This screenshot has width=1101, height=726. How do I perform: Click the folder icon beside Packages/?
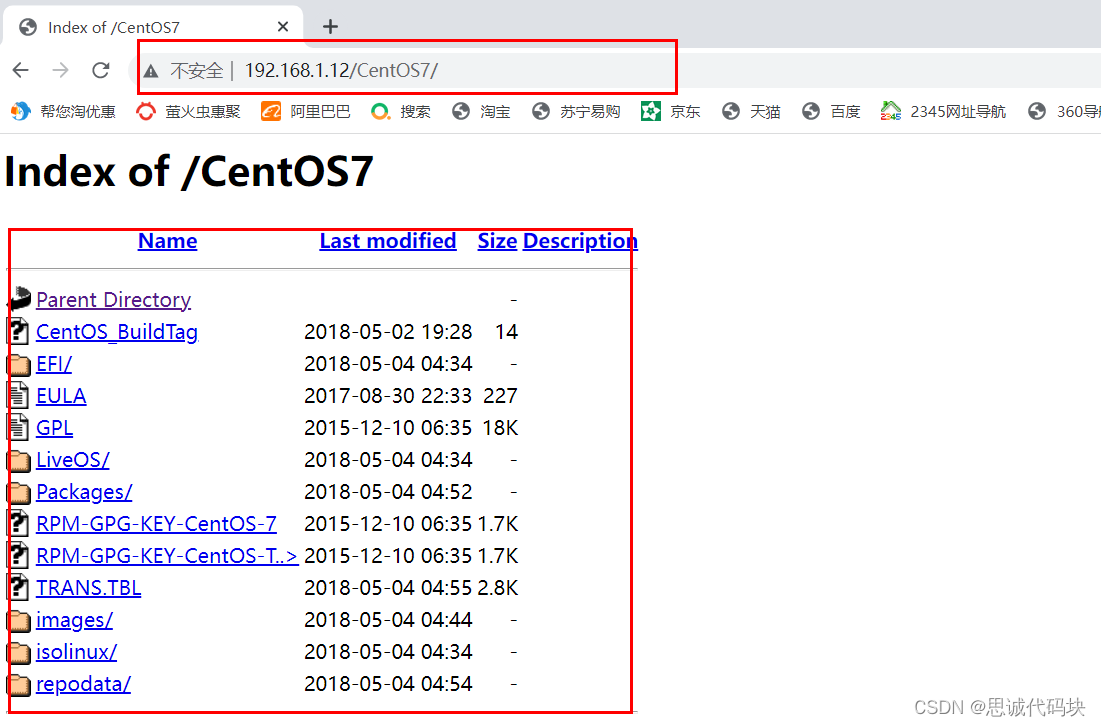coord(20,493)
